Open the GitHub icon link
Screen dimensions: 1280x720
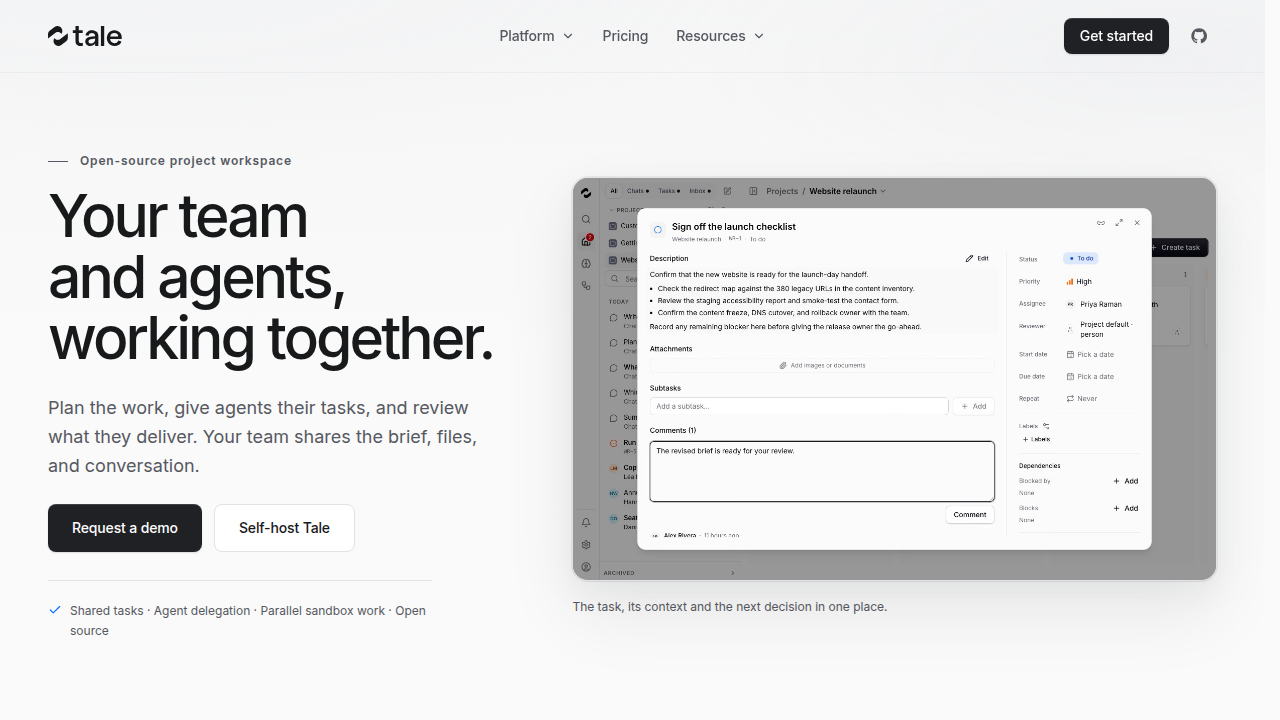coord(1199,36)
